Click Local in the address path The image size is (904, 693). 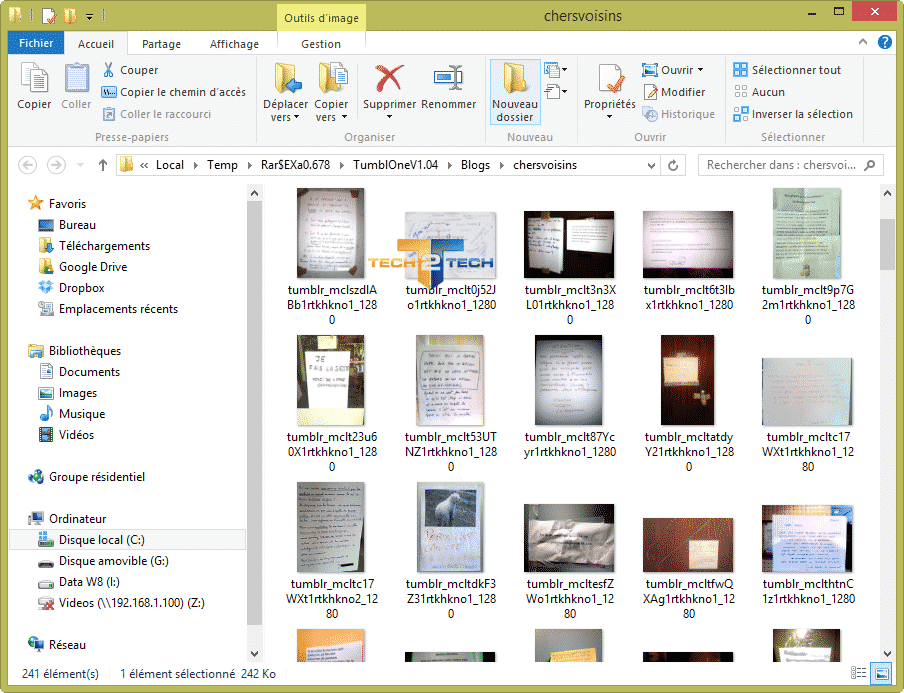point(170,165)
